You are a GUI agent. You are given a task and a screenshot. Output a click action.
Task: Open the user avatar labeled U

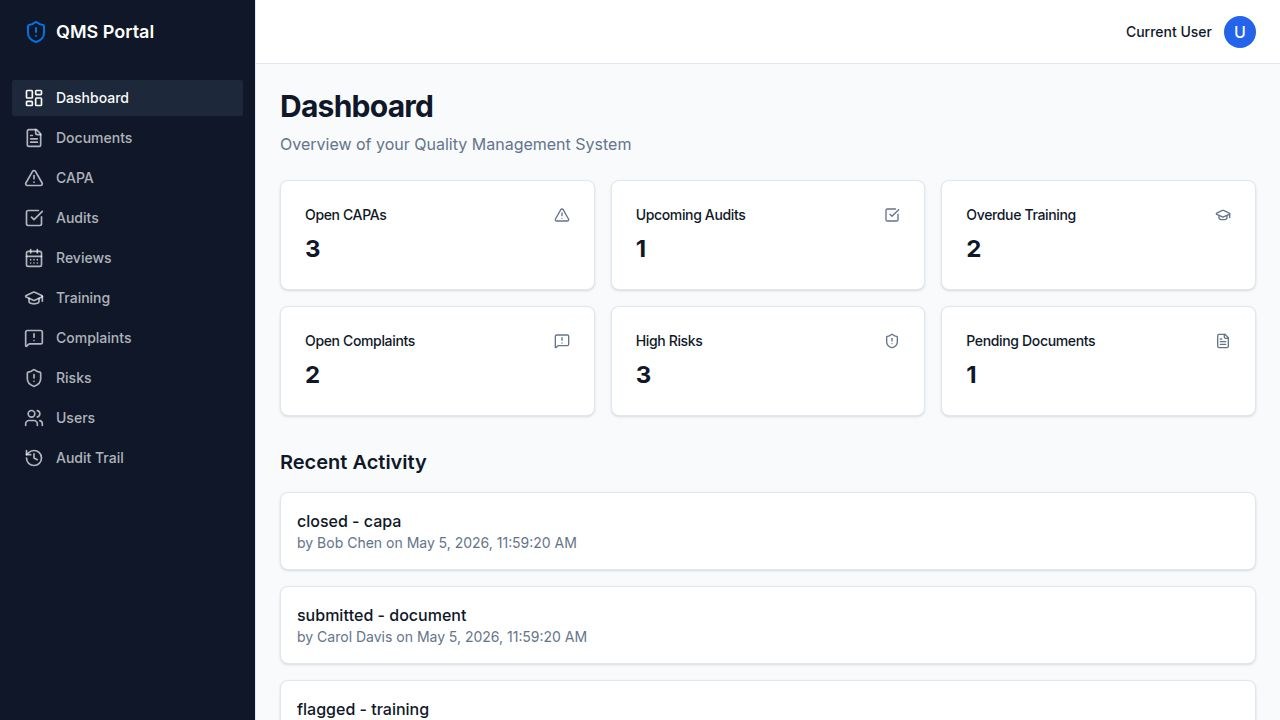1240,32
